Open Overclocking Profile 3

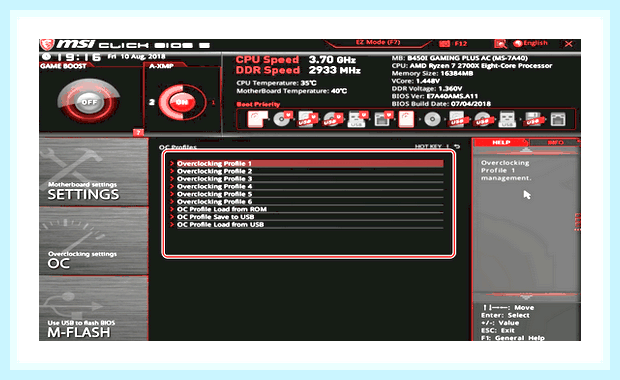306,179
